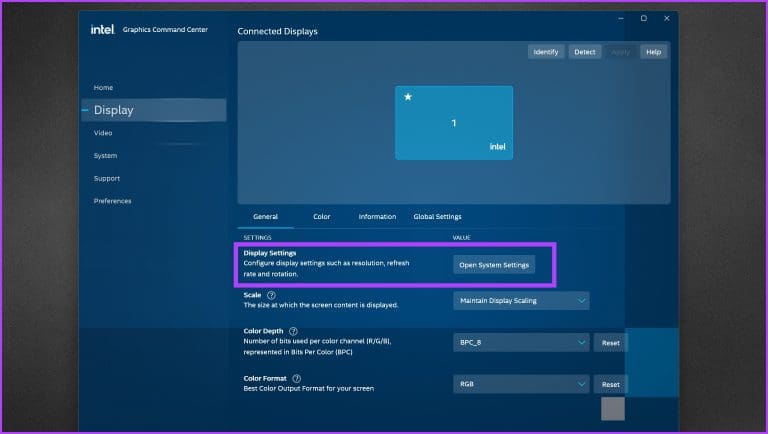Expand the Maintain Display Scaling dropdown
This screenshot has height=434, width=768.
click(521, 300)
